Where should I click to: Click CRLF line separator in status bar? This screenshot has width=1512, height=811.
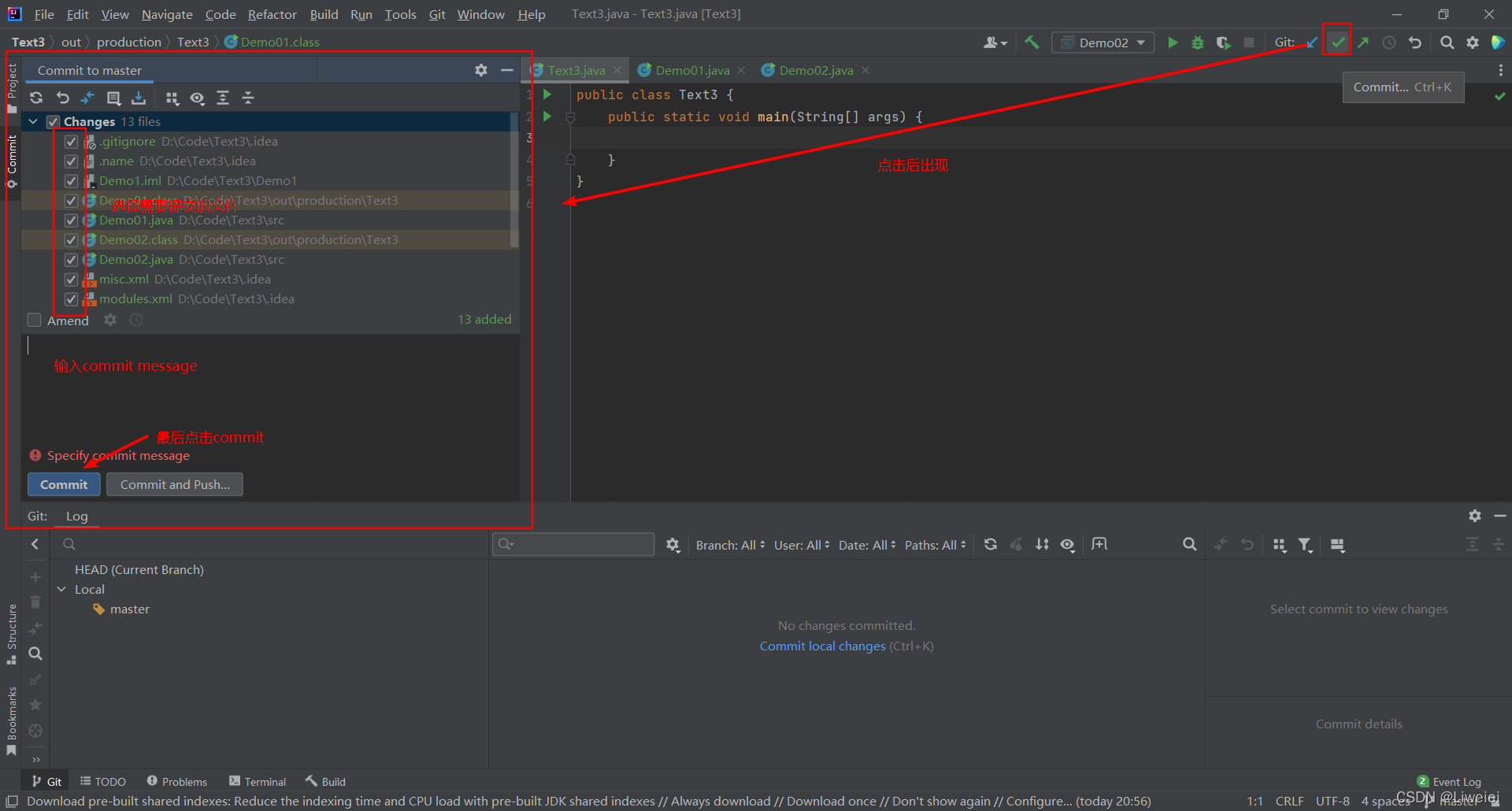(x=1289, y=802)
